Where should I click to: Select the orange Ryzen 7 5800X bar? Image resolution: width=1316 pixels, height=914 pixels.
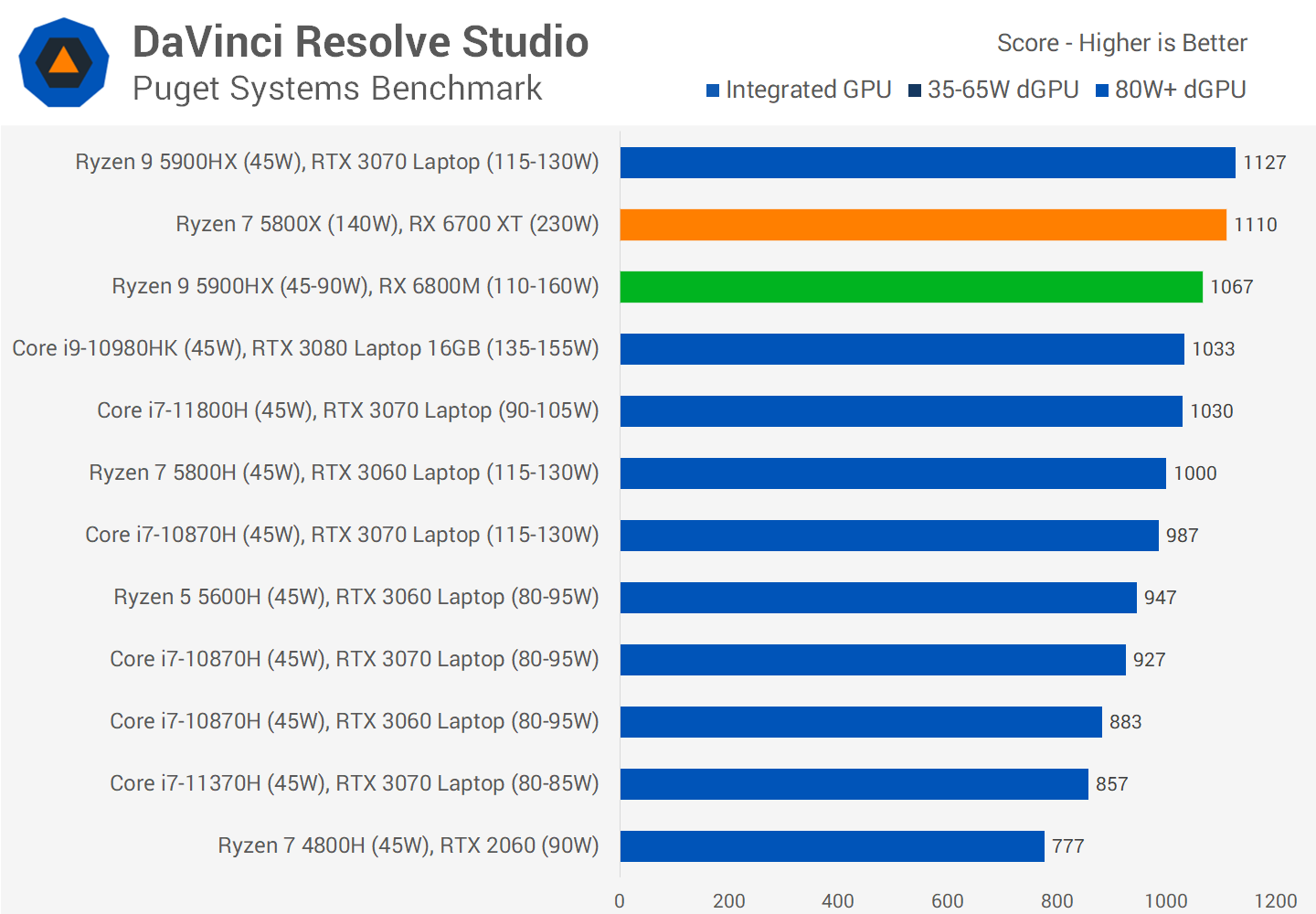click(923, 225)
